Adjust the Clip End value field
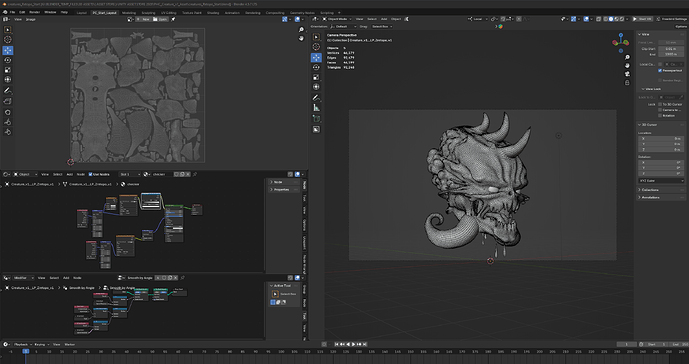This screenshot has height=364, width=689. [671, 54]
